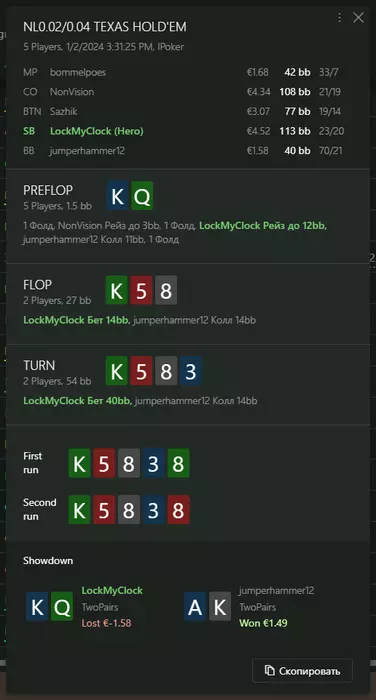Select Hero's preflop Queen card
This screenshot has width=376, height=700.
pyautogui.click(x=142, y=196)
